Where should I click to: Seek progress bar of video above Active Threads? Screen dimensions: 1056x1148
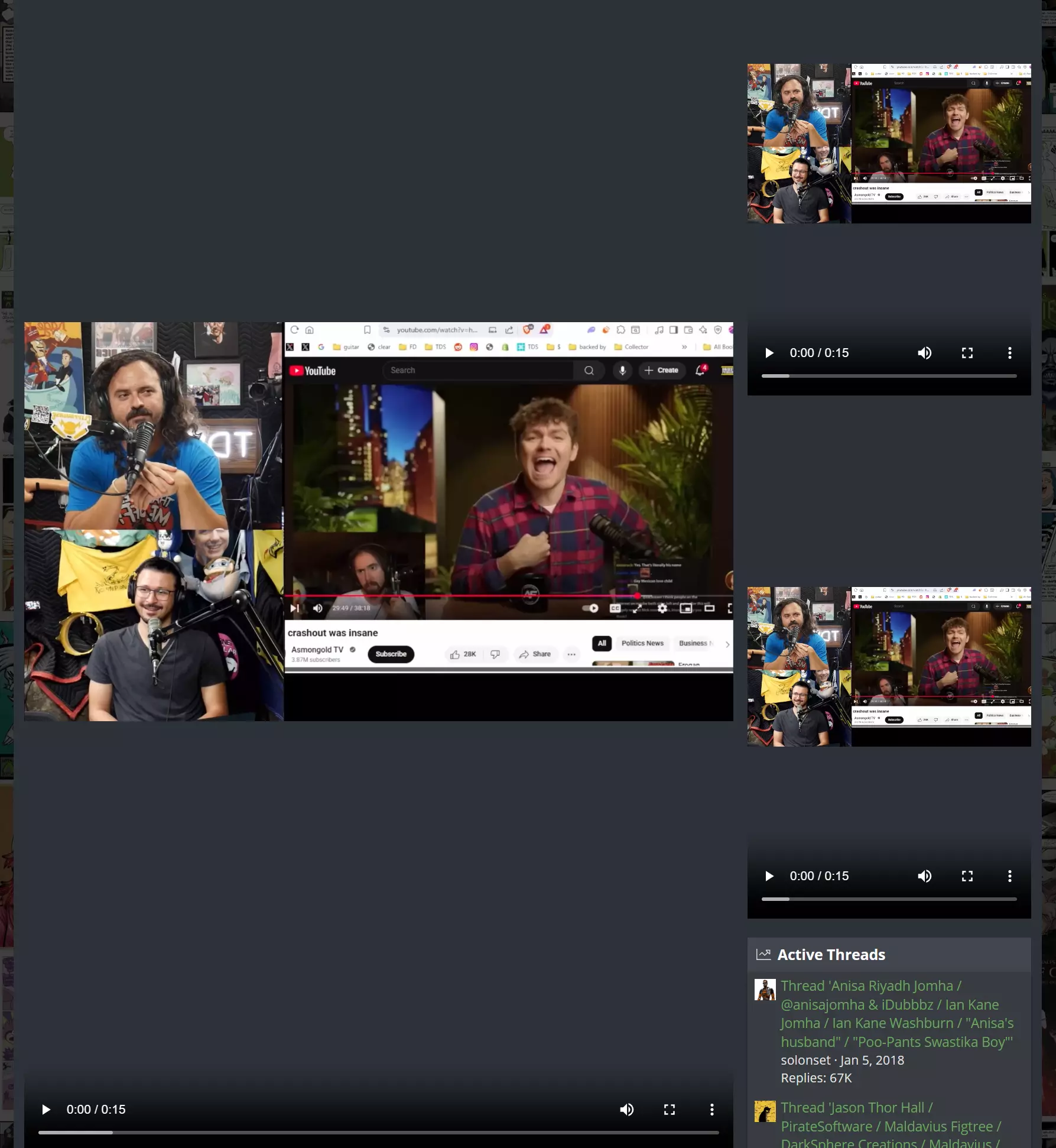pyautogui.click(x=889, y=899)
